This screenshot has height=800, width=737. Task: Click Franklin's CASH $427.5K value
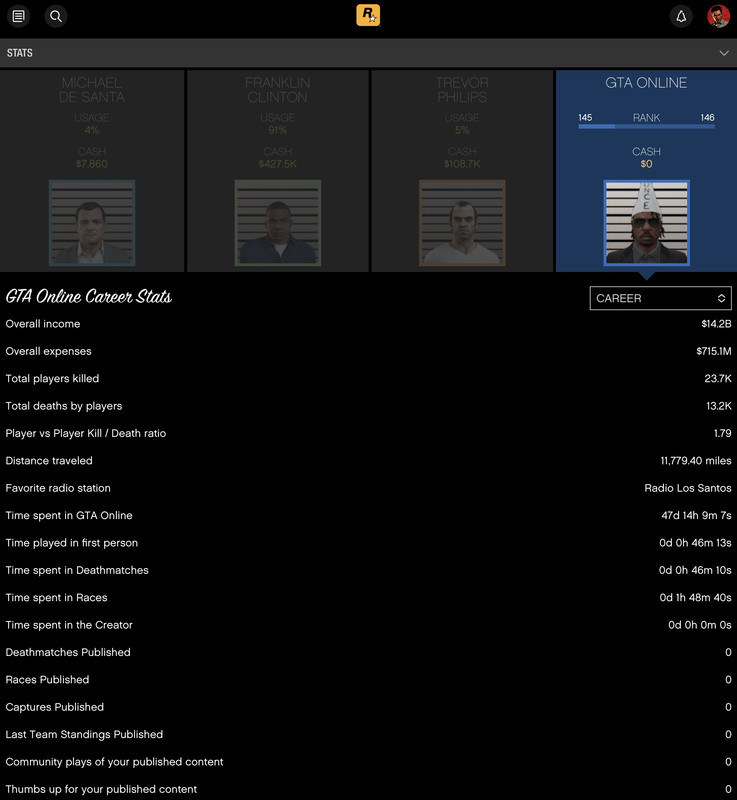pyautogui.click(x=277, y=164)
